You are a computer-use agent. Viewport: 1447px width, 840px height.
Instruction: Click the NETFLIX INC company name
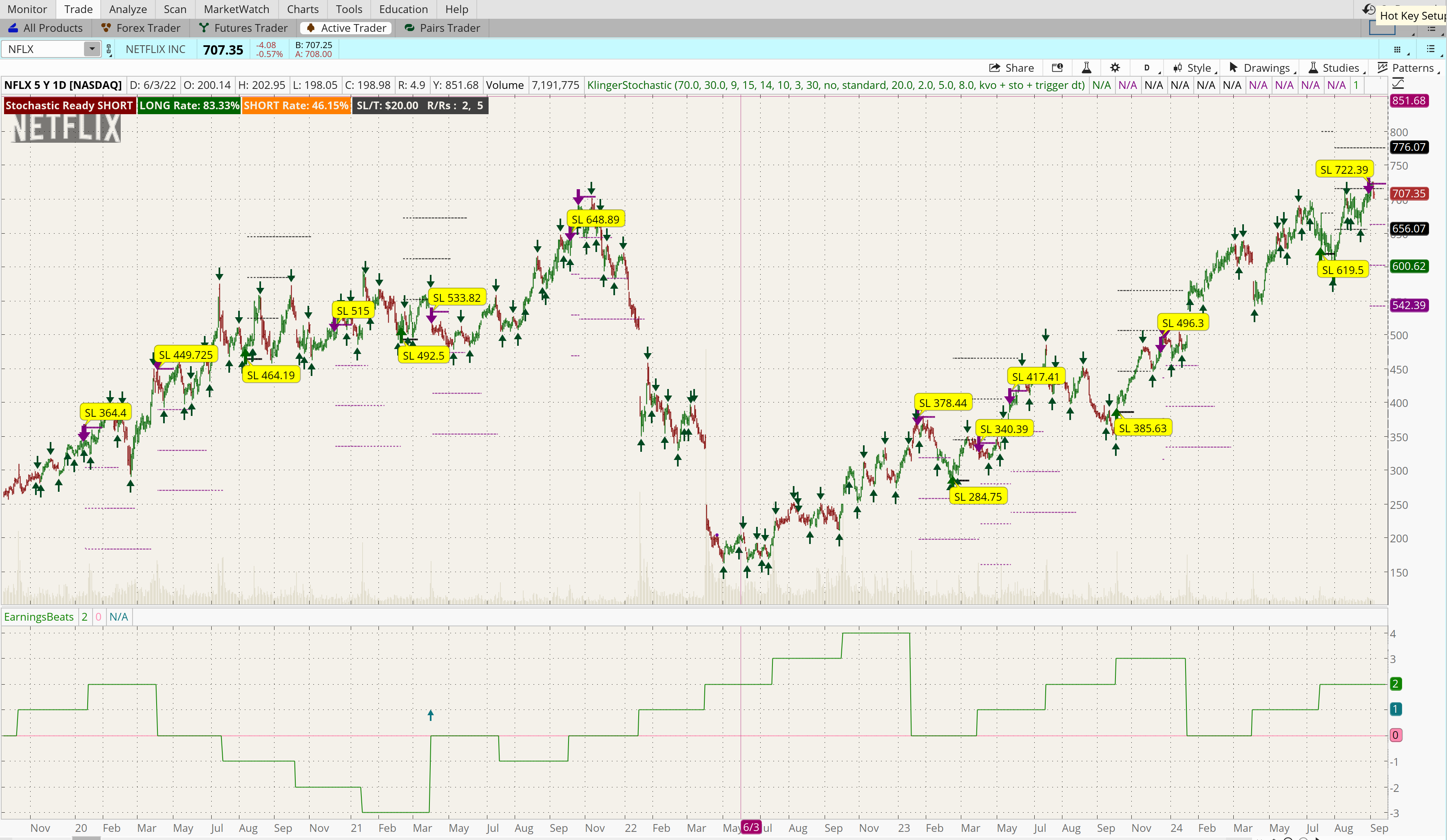[156, 49]
